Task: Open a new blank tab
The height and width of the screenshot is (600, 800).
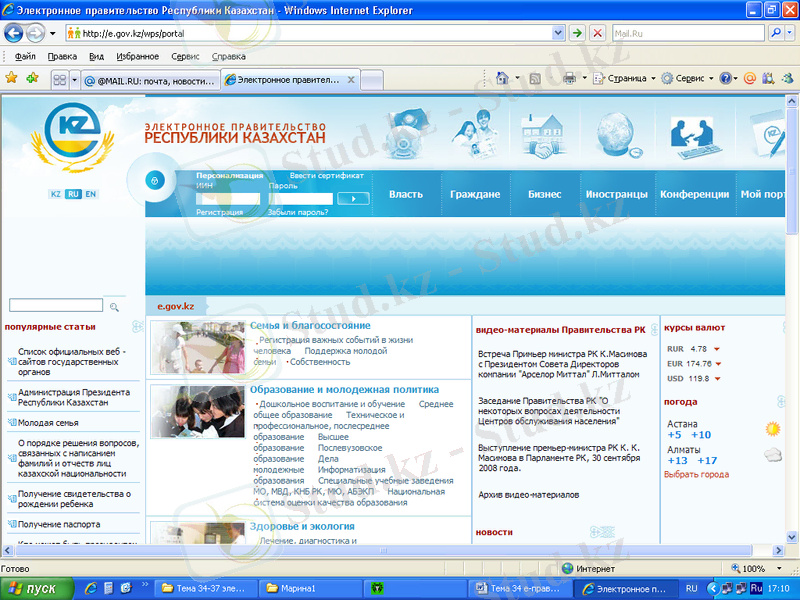Action: tap(372, 81)
